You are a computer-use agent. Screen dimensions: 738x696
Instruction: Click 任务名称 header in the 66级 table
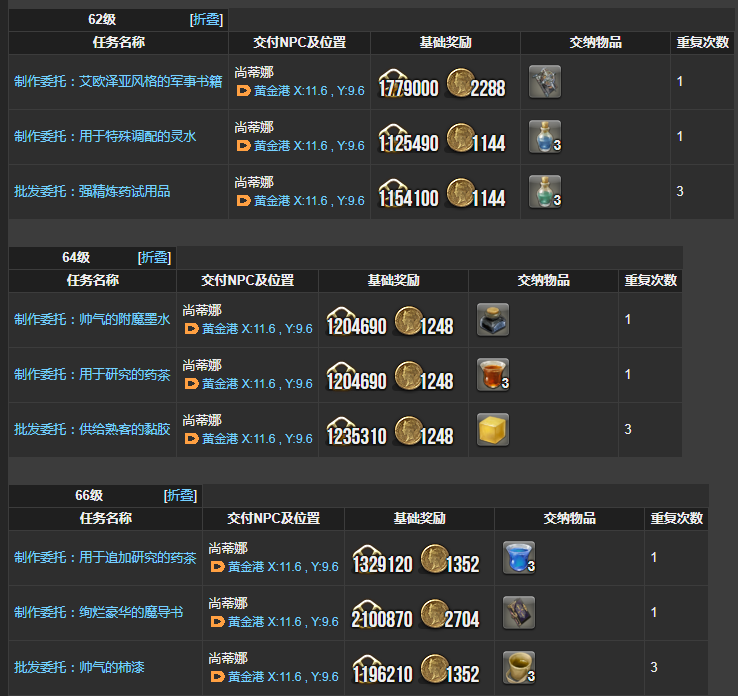[x=106, y=519]
